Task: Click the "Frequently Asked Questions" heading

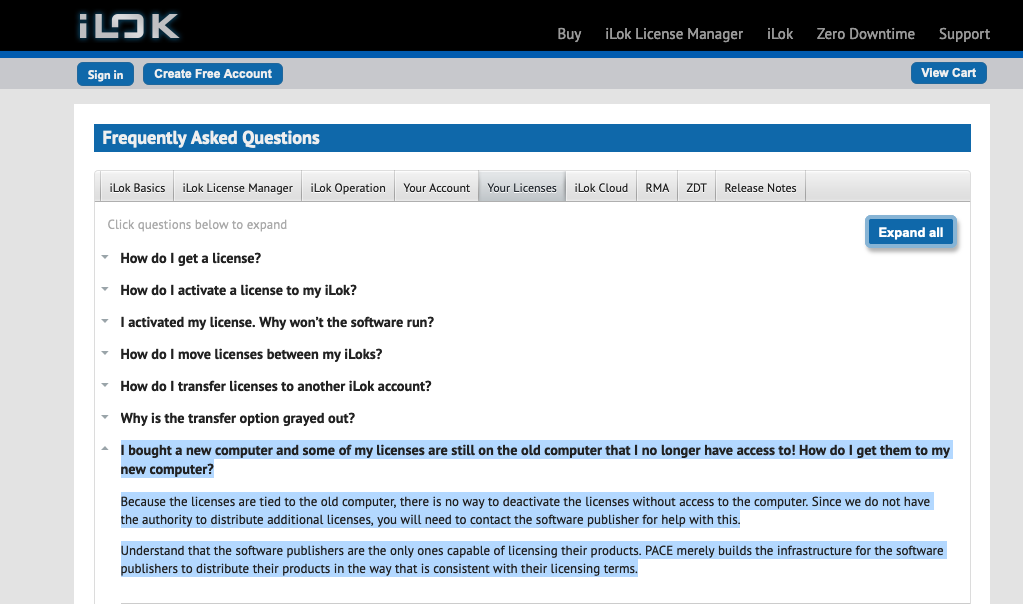Action: pos(211,138)
